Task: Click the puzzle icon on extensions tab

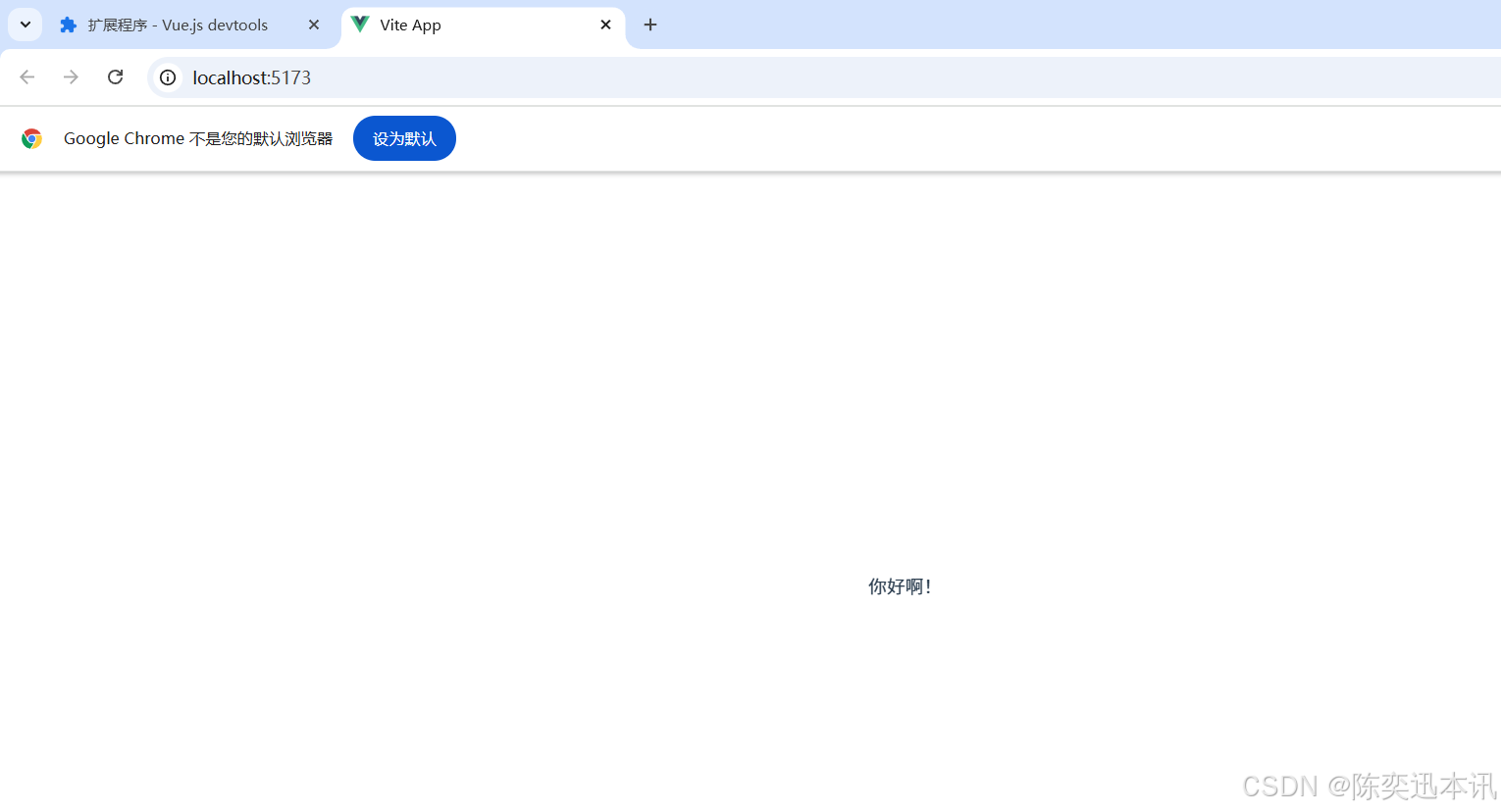Action: 68,25
